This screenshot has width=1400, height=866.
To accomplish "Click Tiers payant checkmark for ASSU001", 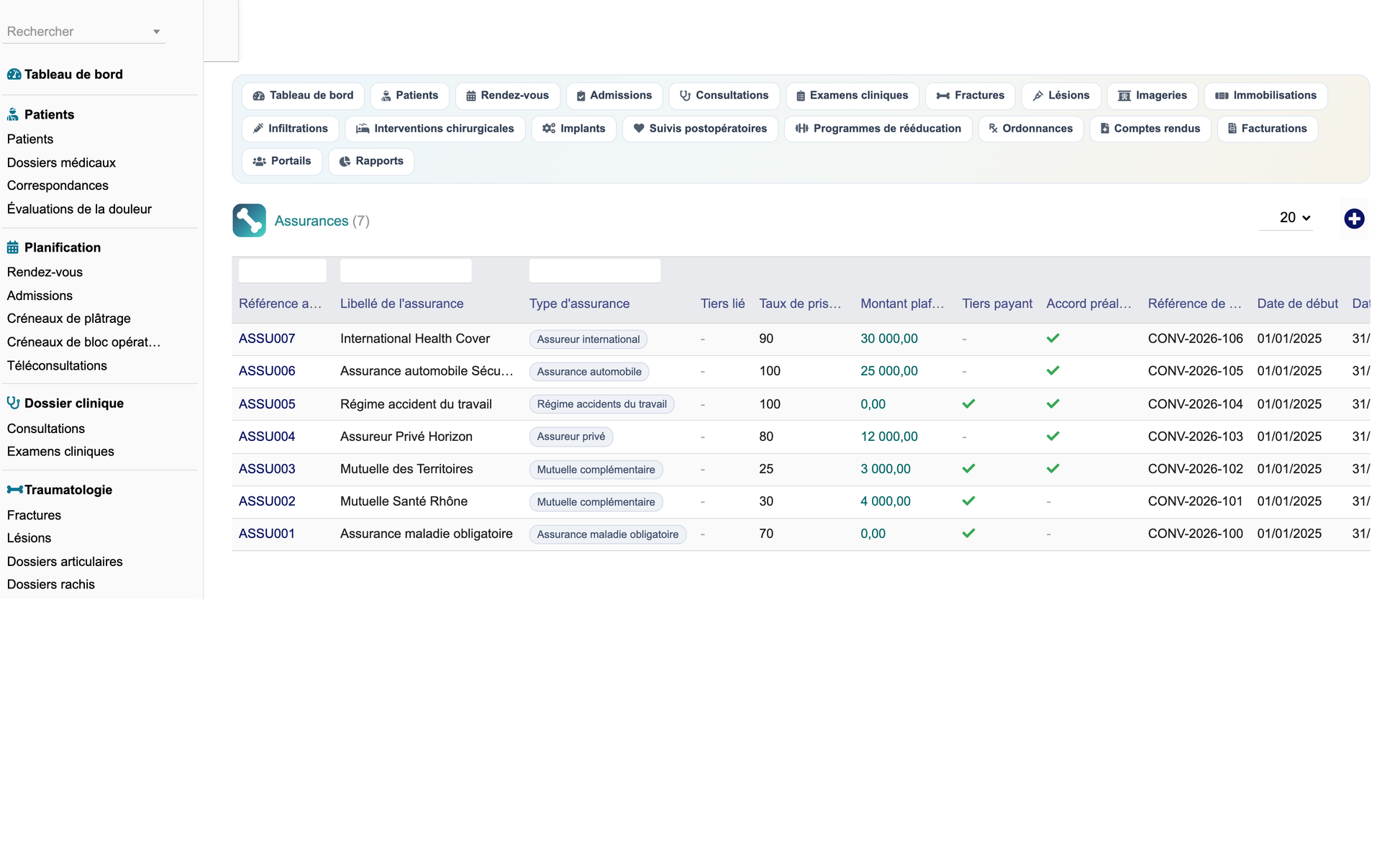I will click(x=968, y=533).
